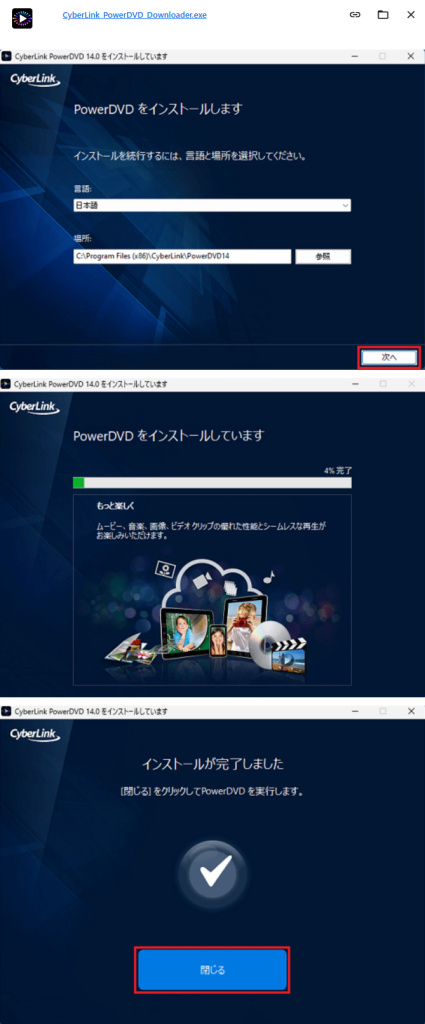Open the CyberLink_PowerDVD_Downloader.exe link
This screenshot has width=425, height=1024.
point(134,14)
